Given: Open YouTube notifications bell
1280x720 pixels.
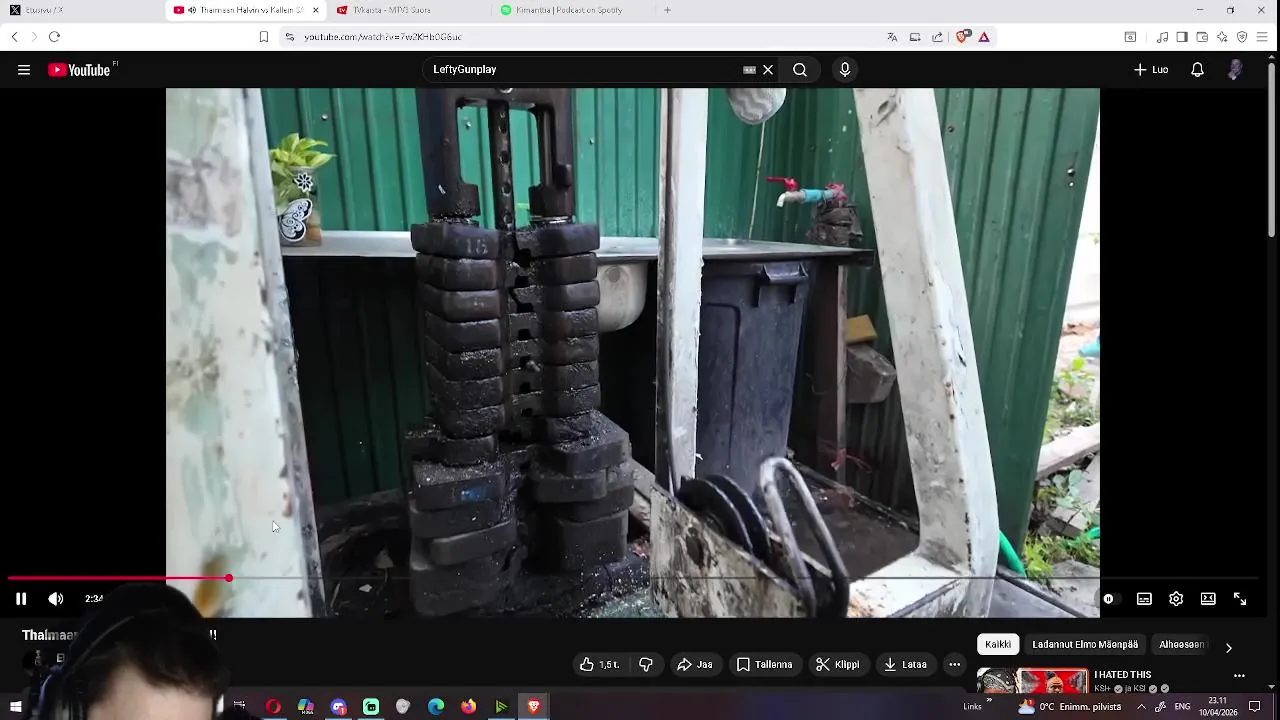Looking at the screenshot, I should 1197,70.
